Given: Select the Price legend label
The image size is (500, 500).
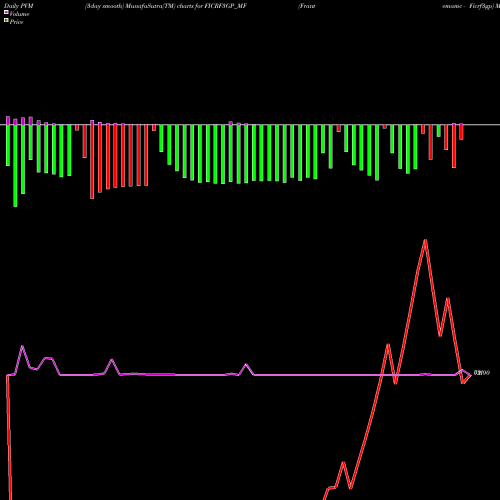Looking at the screenshot, I should (16, 22).
